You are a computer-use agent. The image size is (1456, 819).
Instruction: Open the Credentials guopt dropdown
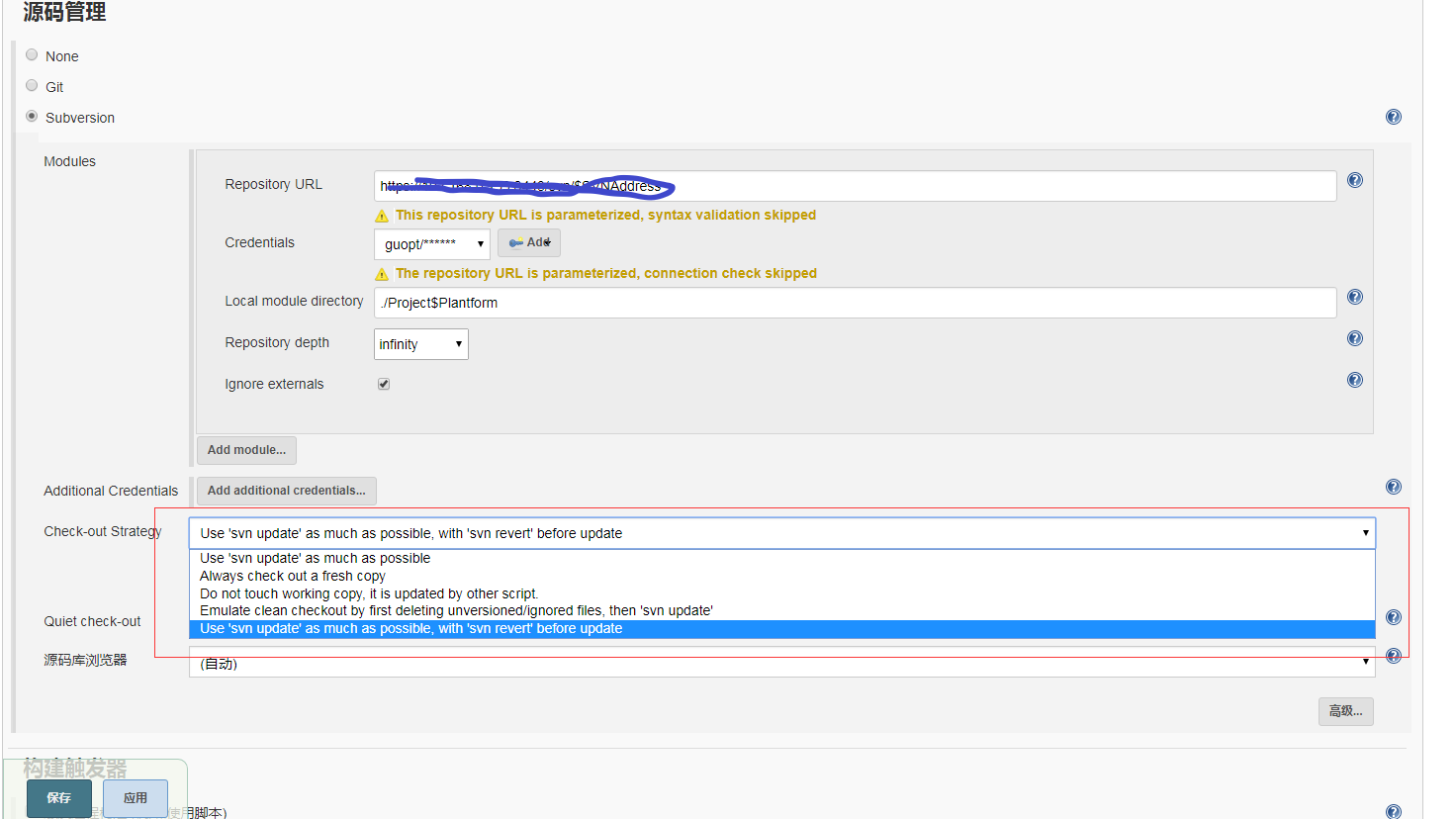432,244
